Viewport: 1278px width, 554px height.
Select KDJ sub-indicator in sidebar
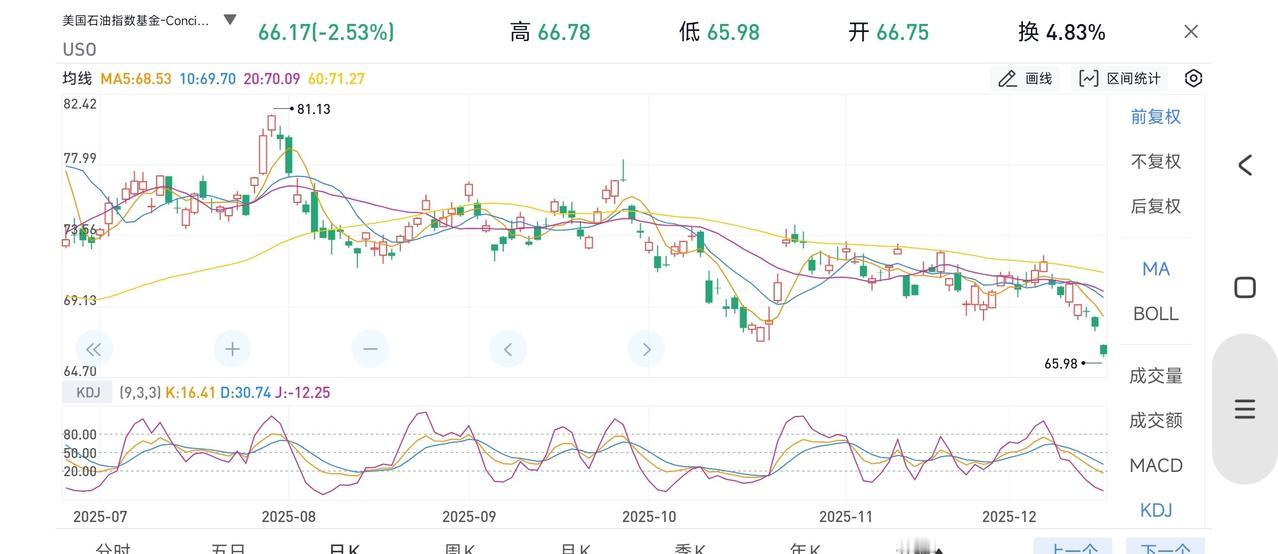[x=1156, y=510]
